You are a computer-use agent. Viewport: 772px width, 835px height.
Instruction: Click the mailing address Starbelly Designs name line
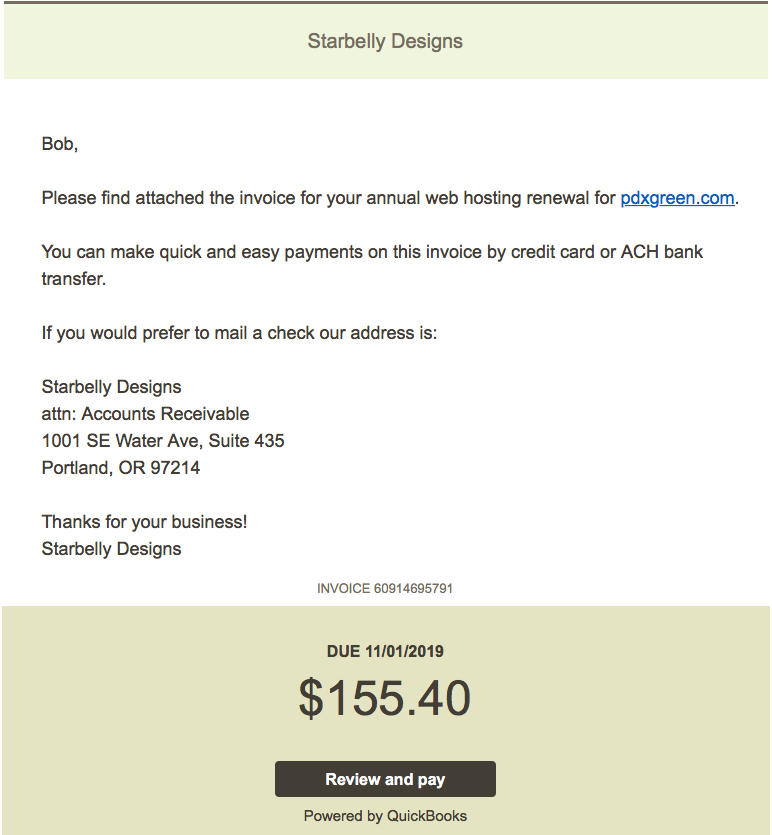point(111,387)
